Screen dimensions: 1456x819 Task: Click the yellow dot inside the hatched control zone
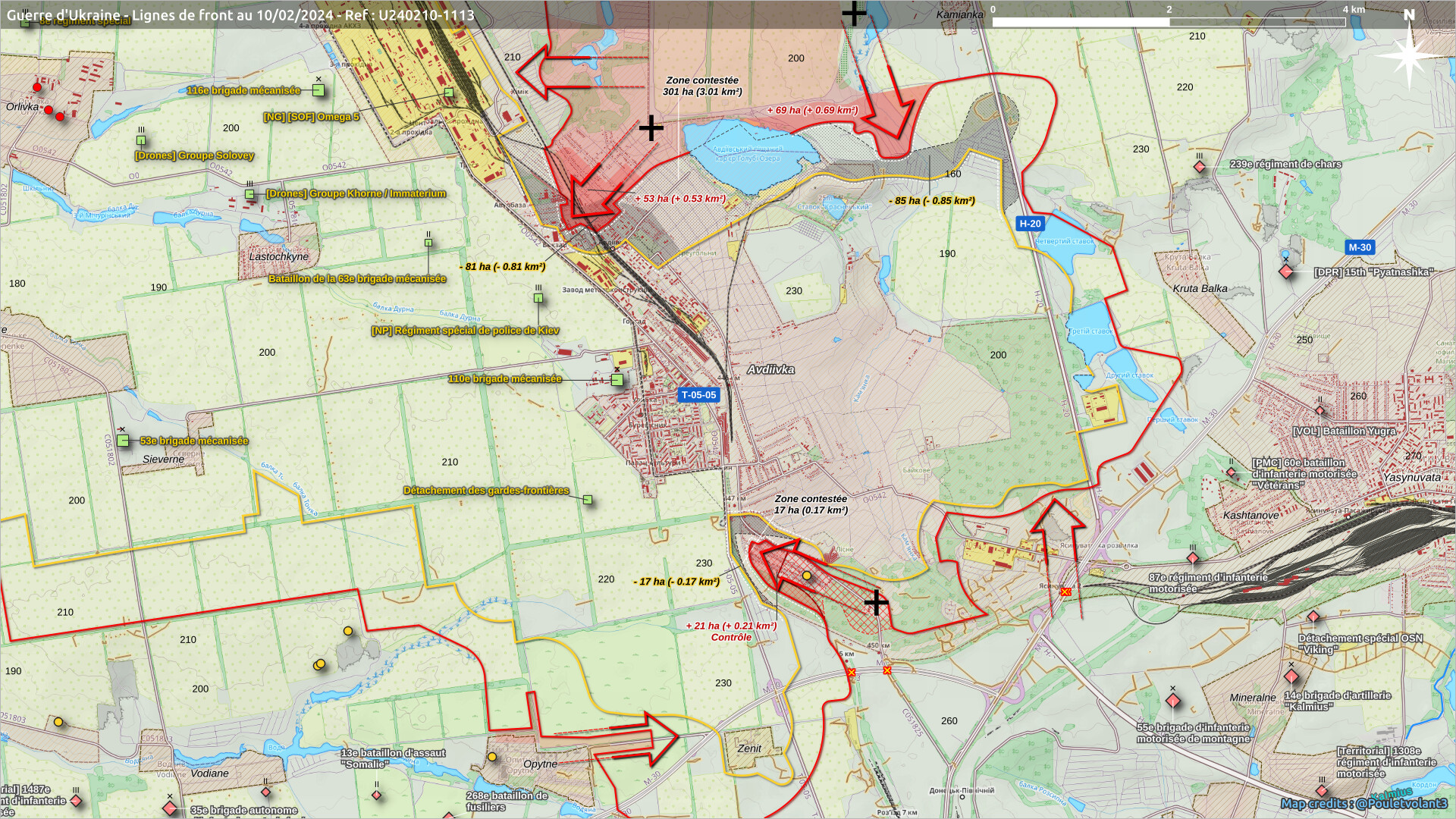pyautogui.click(x=807, y=576)
